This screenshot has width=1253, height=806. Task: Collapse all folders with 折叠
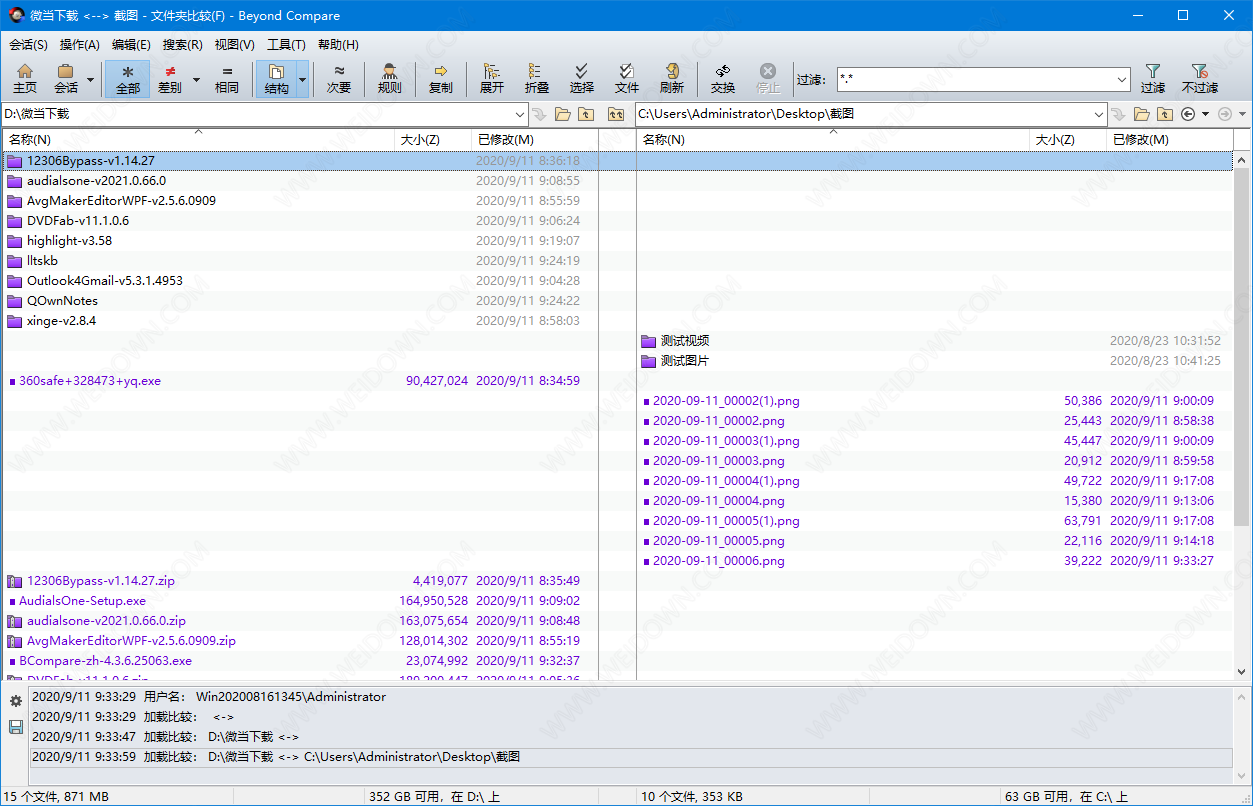(x=537, y=79)
